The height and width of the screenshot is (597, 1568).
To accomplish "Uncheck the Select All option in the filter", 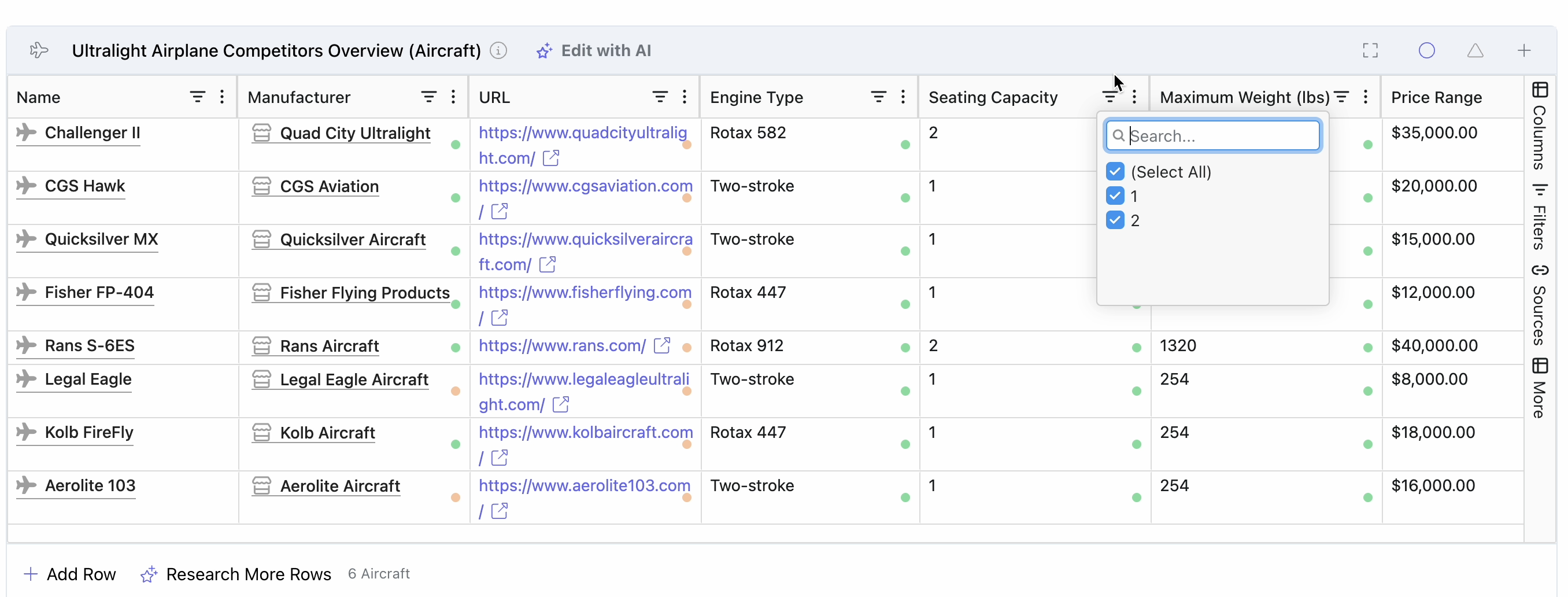I will click(x=1115, y=171).
